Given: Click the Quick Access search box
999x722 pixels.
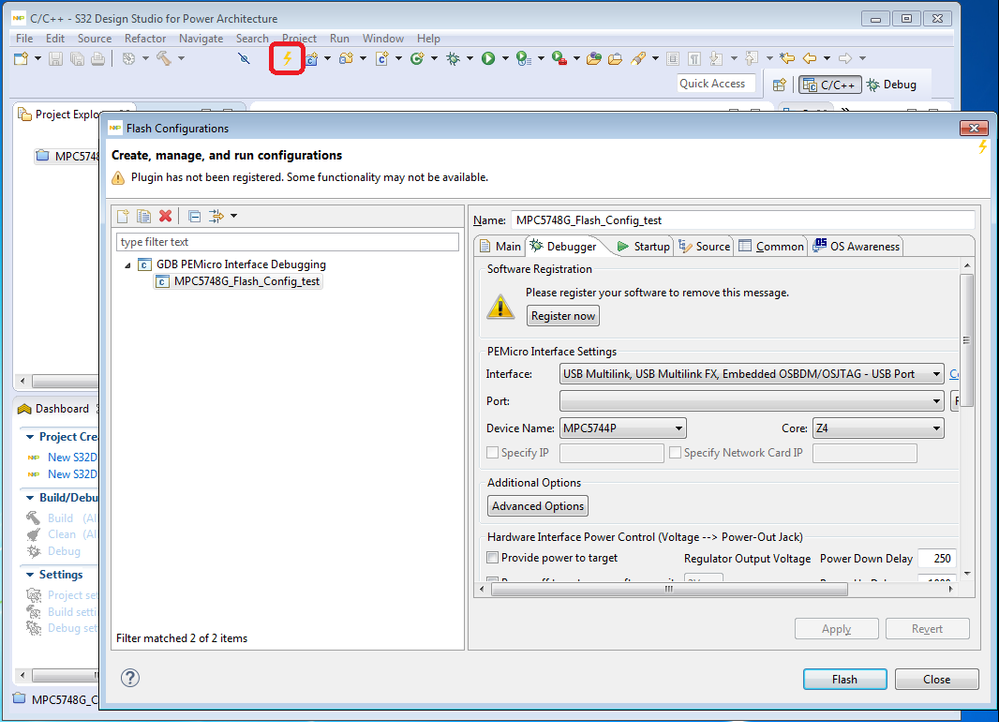Looking at the screenshot, I should coord(716,83).
